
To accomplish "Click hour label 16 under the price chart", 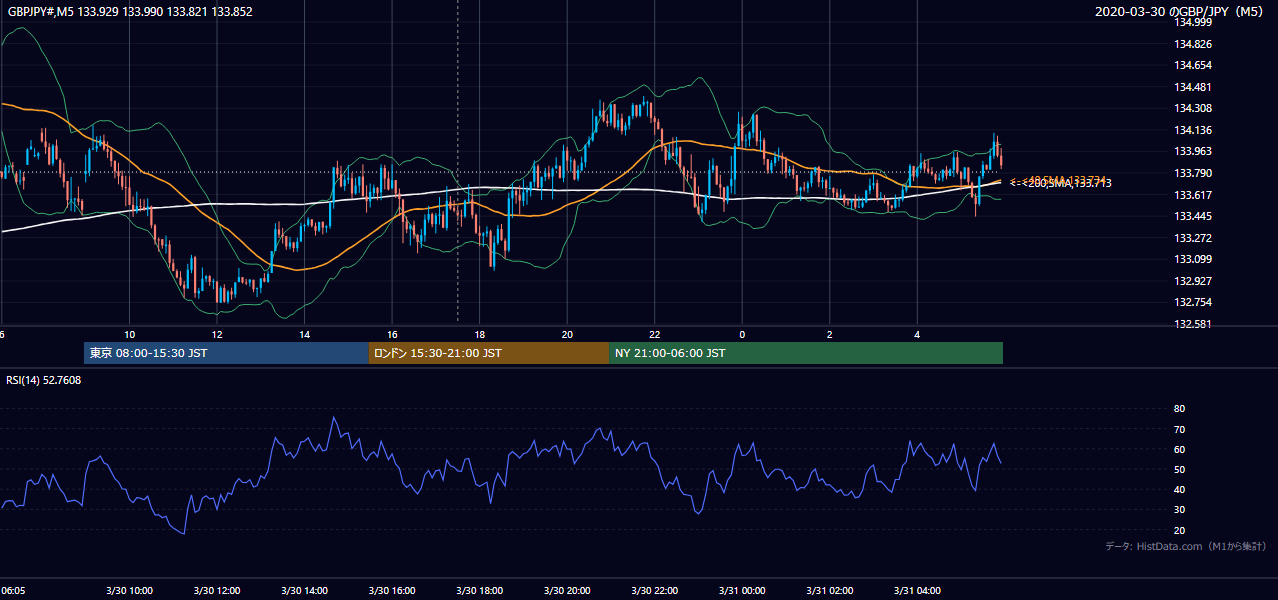I will click(x=392, y=334).
